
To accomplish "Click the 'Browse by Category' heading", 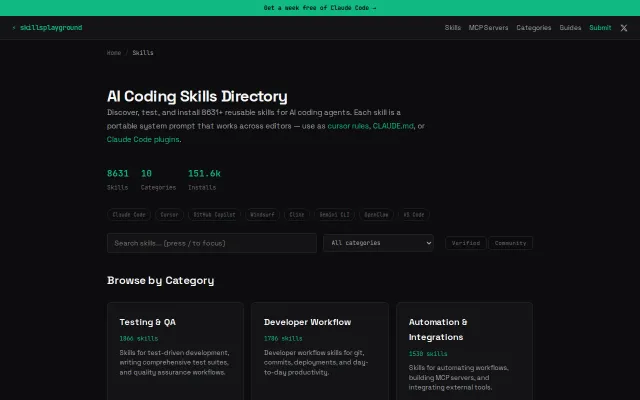I will point(160,280).
